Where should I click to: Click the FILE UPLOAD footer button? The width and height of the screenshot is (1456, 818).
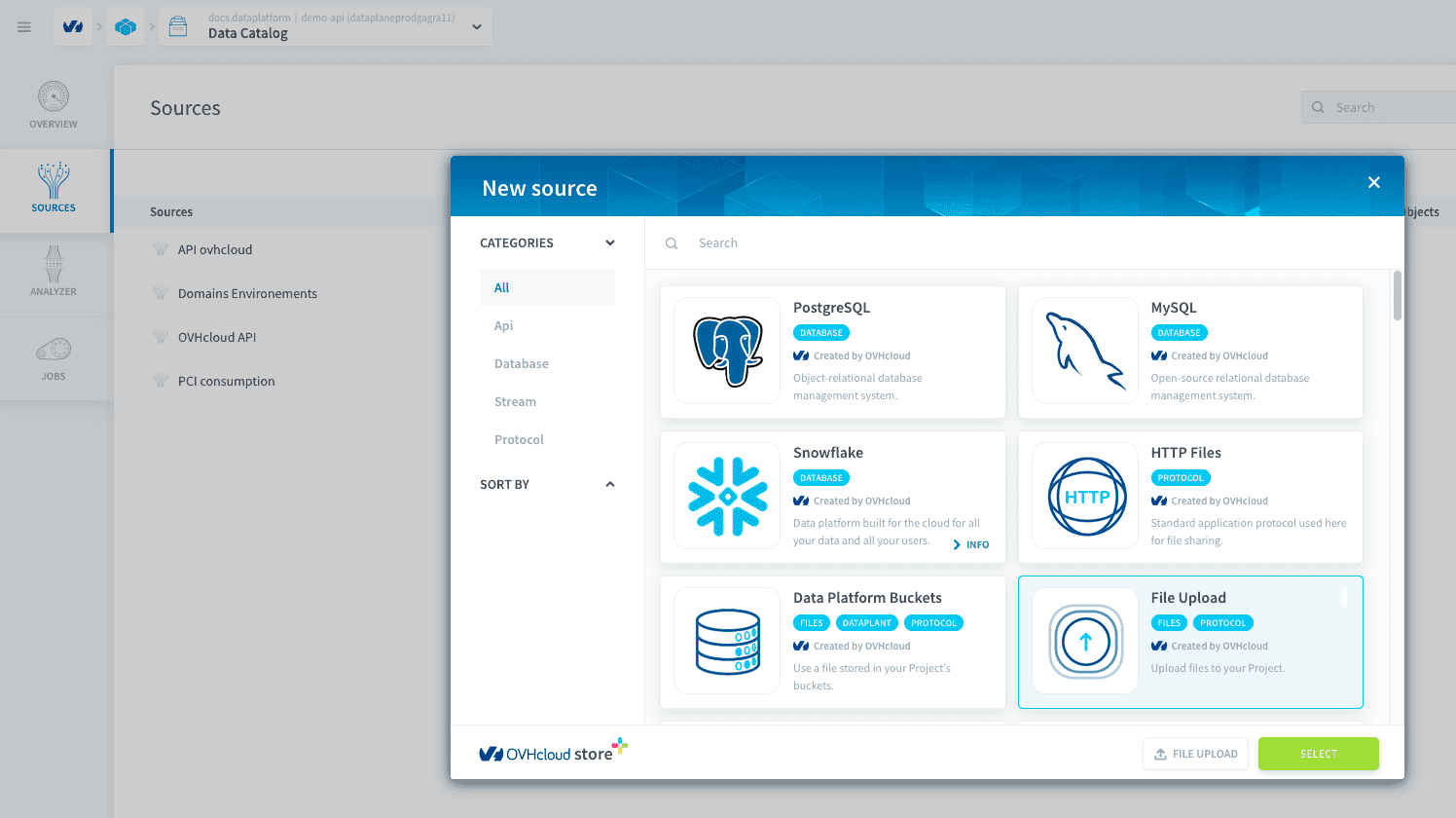pyautogui.click(x=1195, y=754)
